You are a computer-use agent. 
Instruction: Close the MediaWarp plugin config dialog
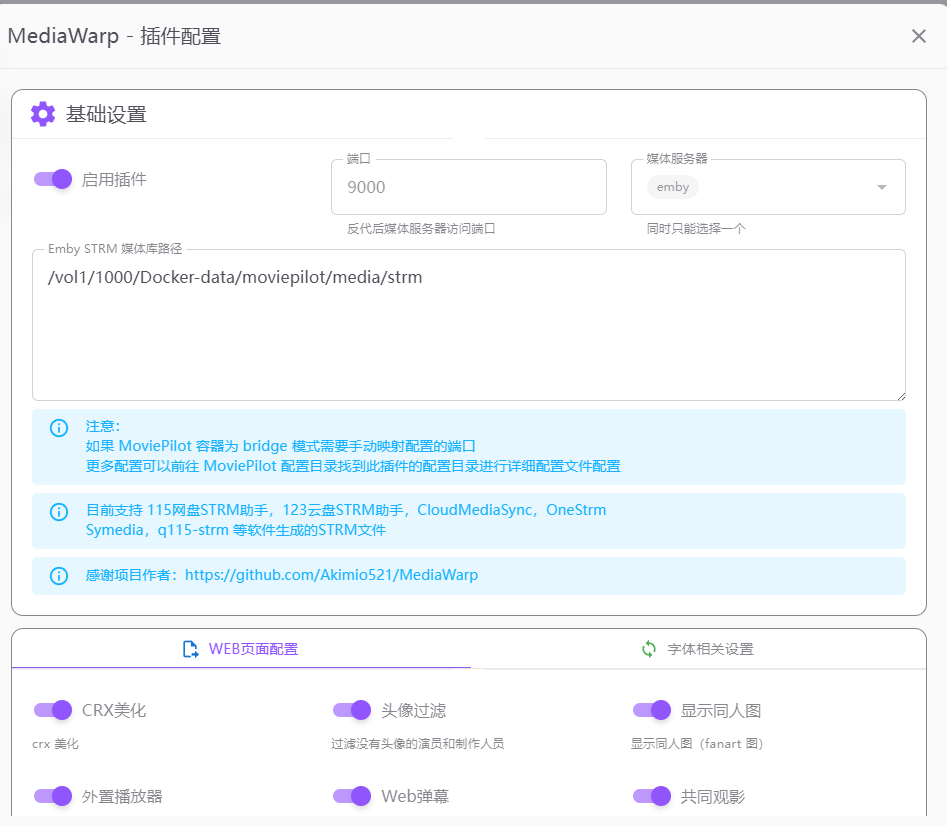point(918,37)
